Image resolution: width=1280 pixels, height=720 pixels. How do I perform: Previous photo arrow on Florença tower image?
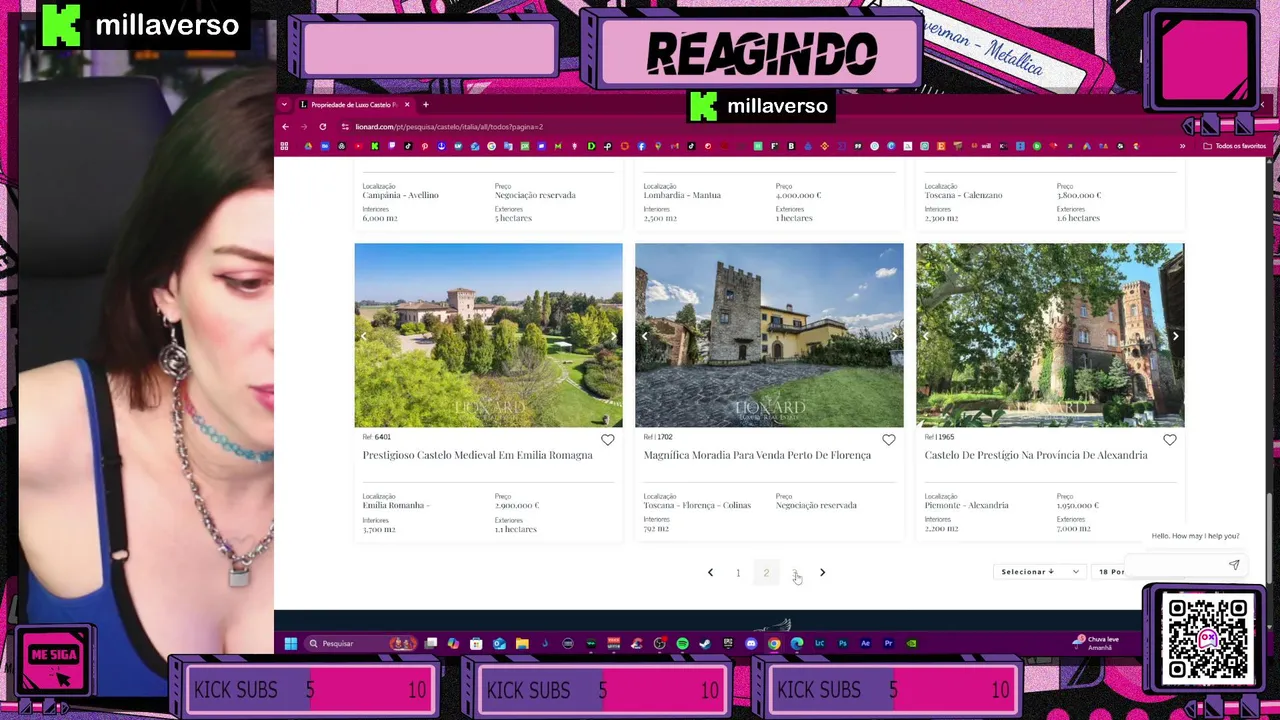point(644,336)
